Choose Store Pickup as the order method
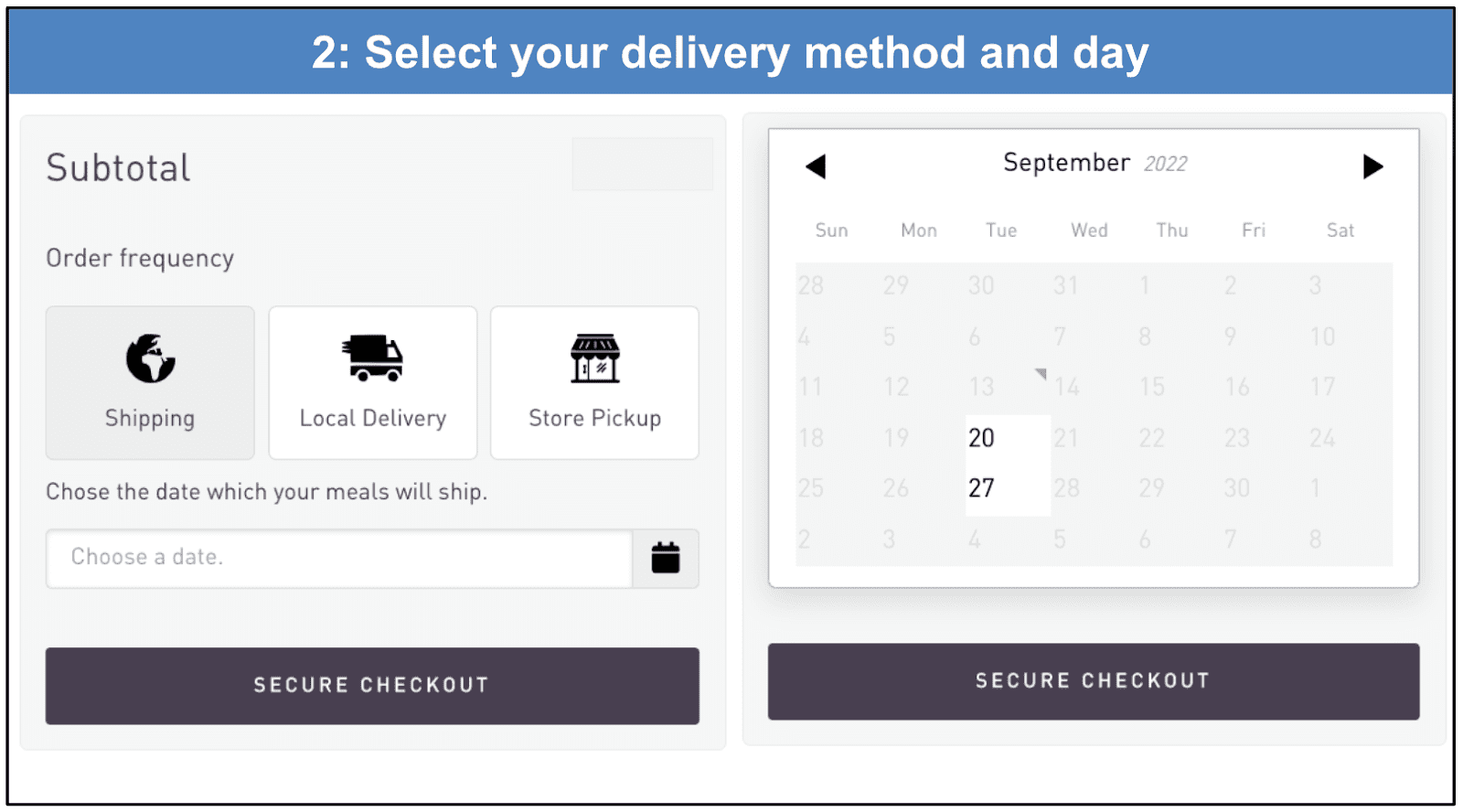 (594, 382)
